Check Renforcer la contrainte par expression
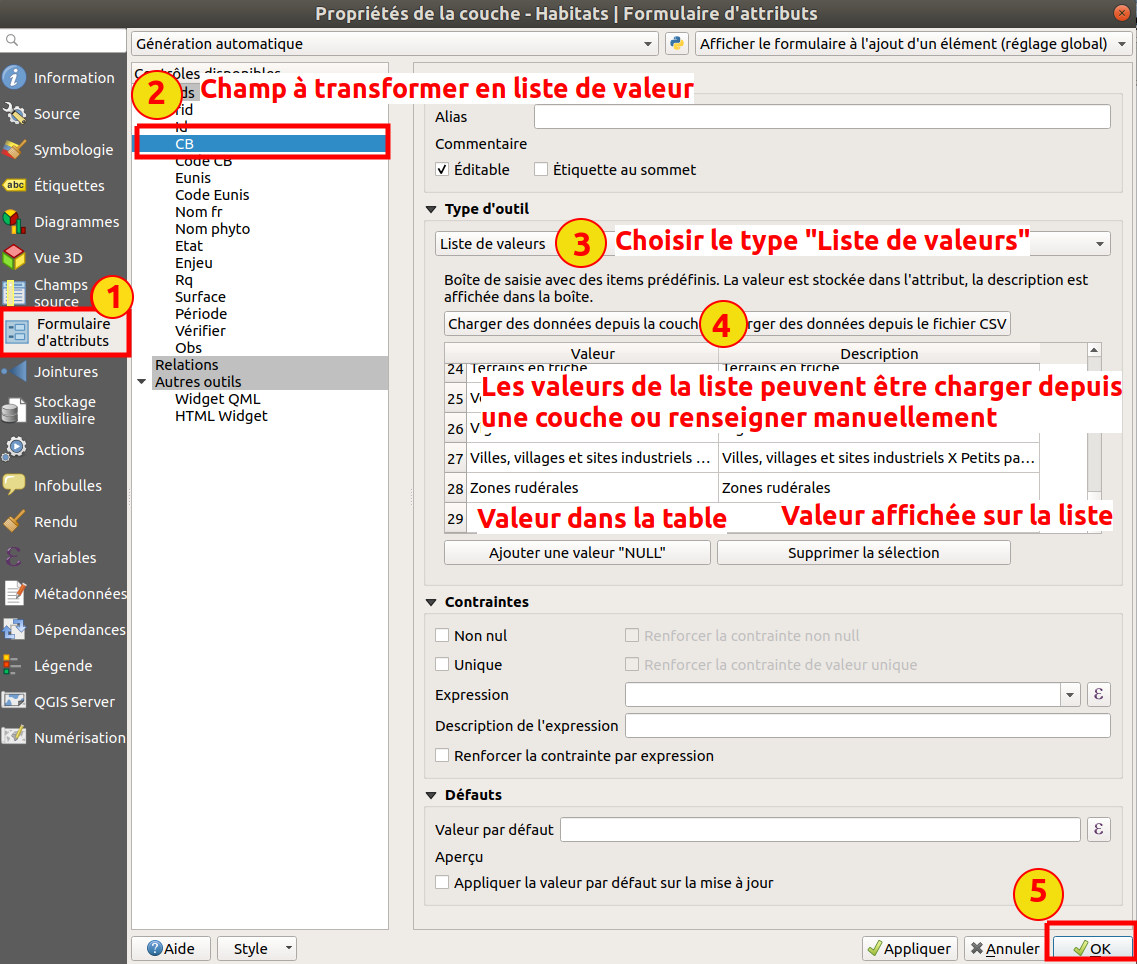Image resolution: width=1137 pixels, height=964 pixels. click(442, 755)
